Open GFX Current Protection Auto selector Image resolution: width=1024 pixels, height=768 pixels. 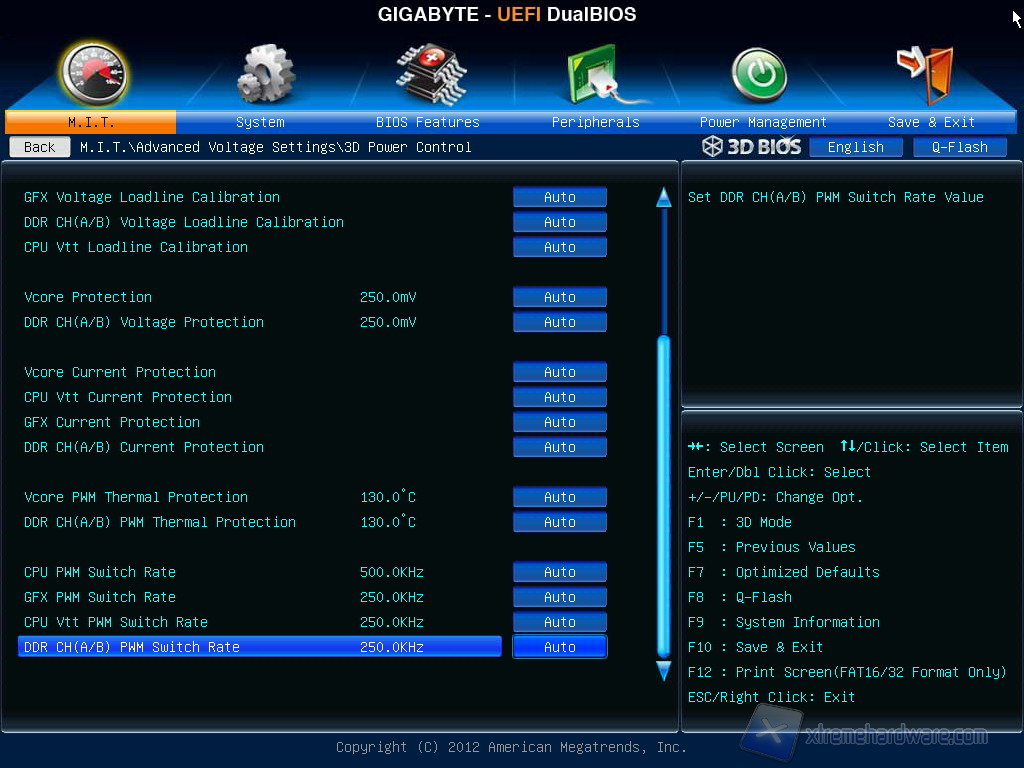tap(560, 422)
